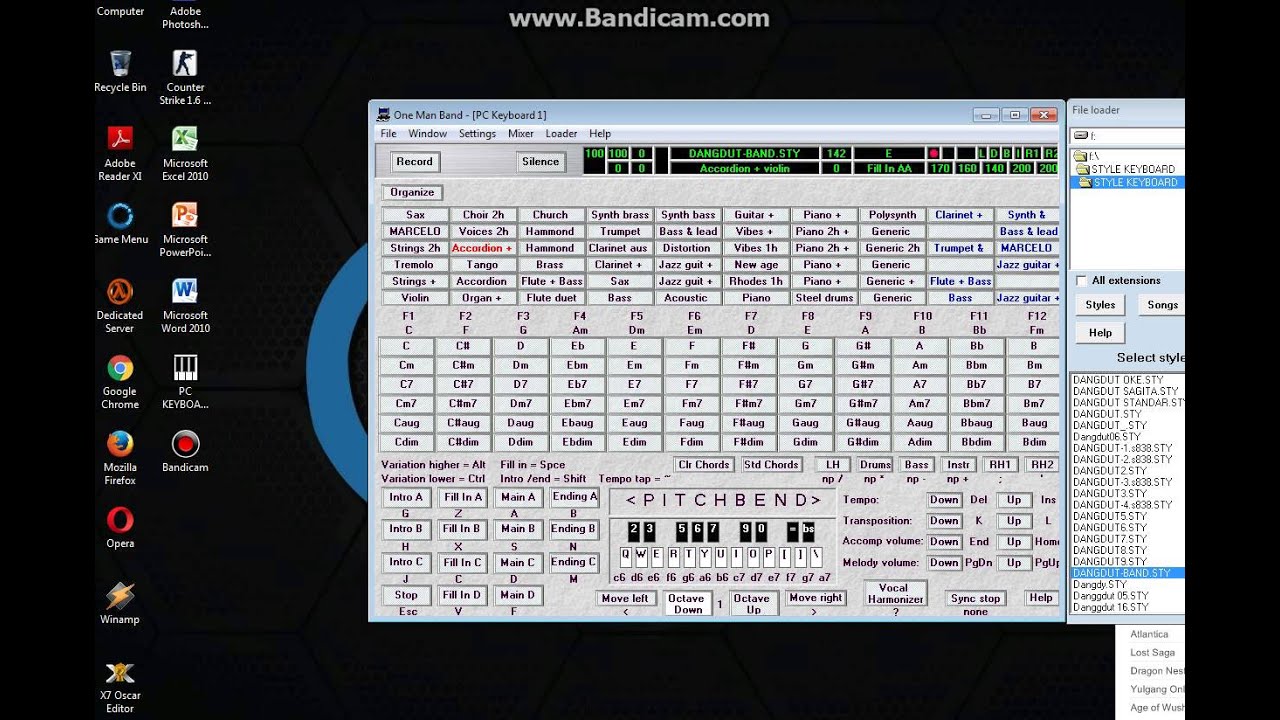Click the Octave Up button
The width and height of the screenshot is (1280, 720).
752,604
